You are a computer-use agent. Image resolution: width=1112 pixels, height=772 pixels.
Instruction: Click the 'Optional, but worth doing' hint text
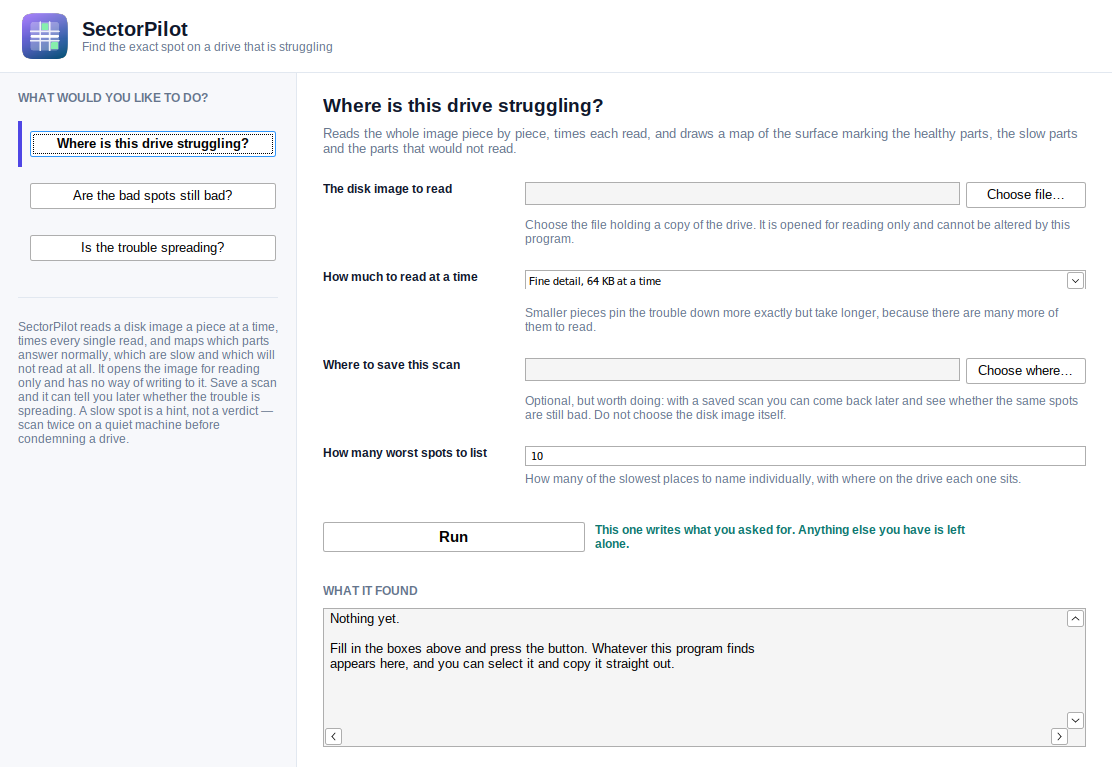point(801,408)
